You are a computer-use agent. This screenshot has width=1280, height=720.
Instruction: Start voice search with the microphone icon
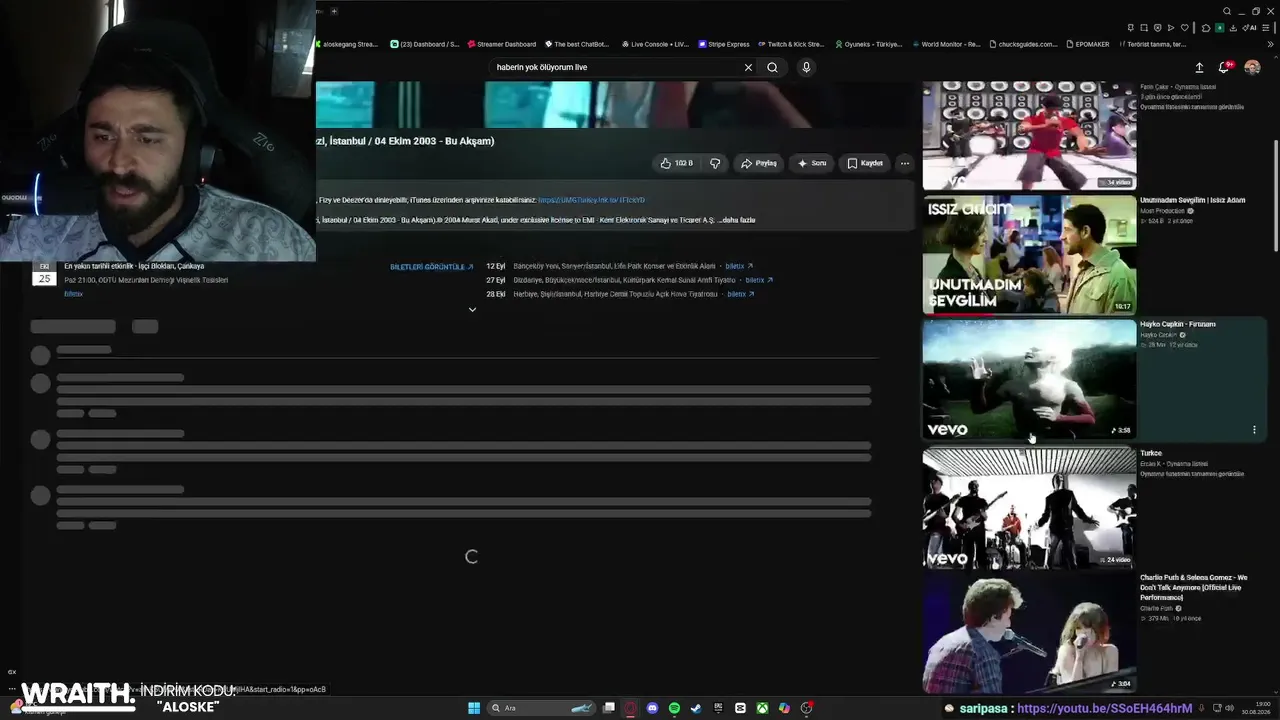click(806, 67)
